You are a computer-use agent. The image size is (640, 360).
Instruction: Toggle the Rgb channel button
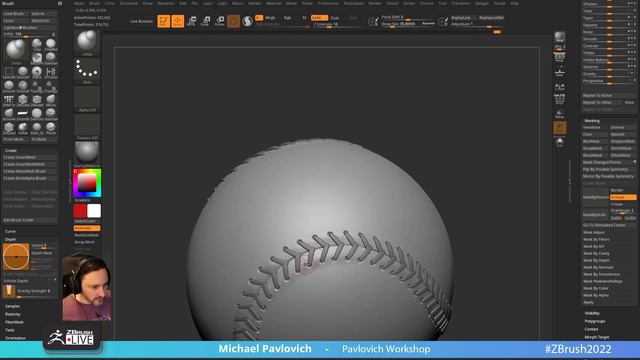(288, 18)
